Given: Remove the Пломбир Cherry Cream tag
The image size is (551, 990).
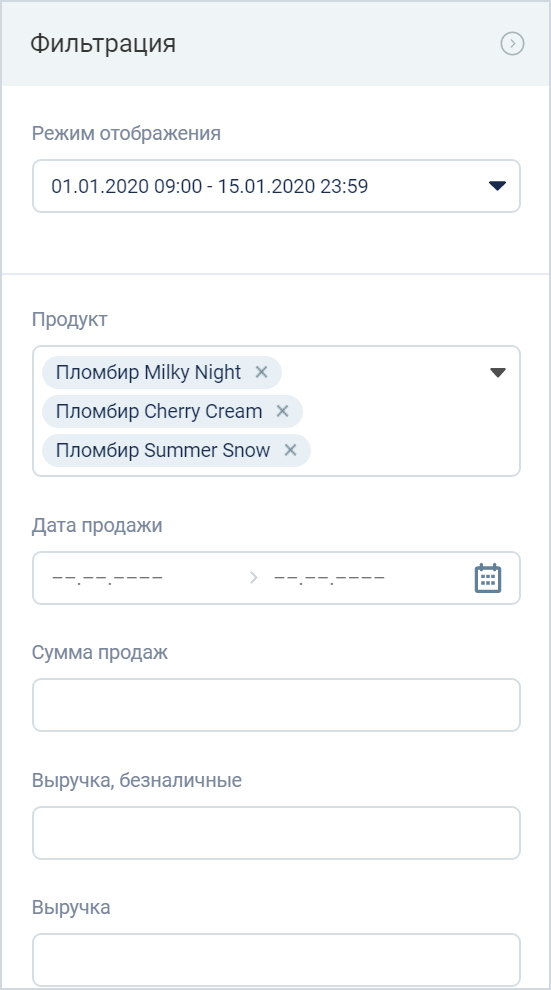Looking at the screenshot, I should 282,411.
